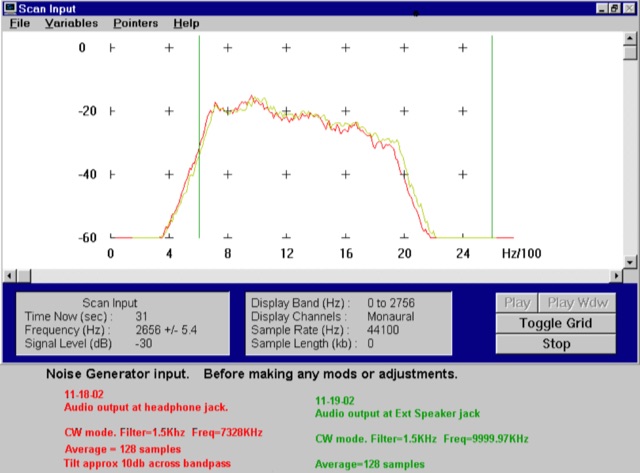Viewport: 640px width, 473px height.
Task: Click the vertical scrollbar down arrow
Action: point(630,261)
